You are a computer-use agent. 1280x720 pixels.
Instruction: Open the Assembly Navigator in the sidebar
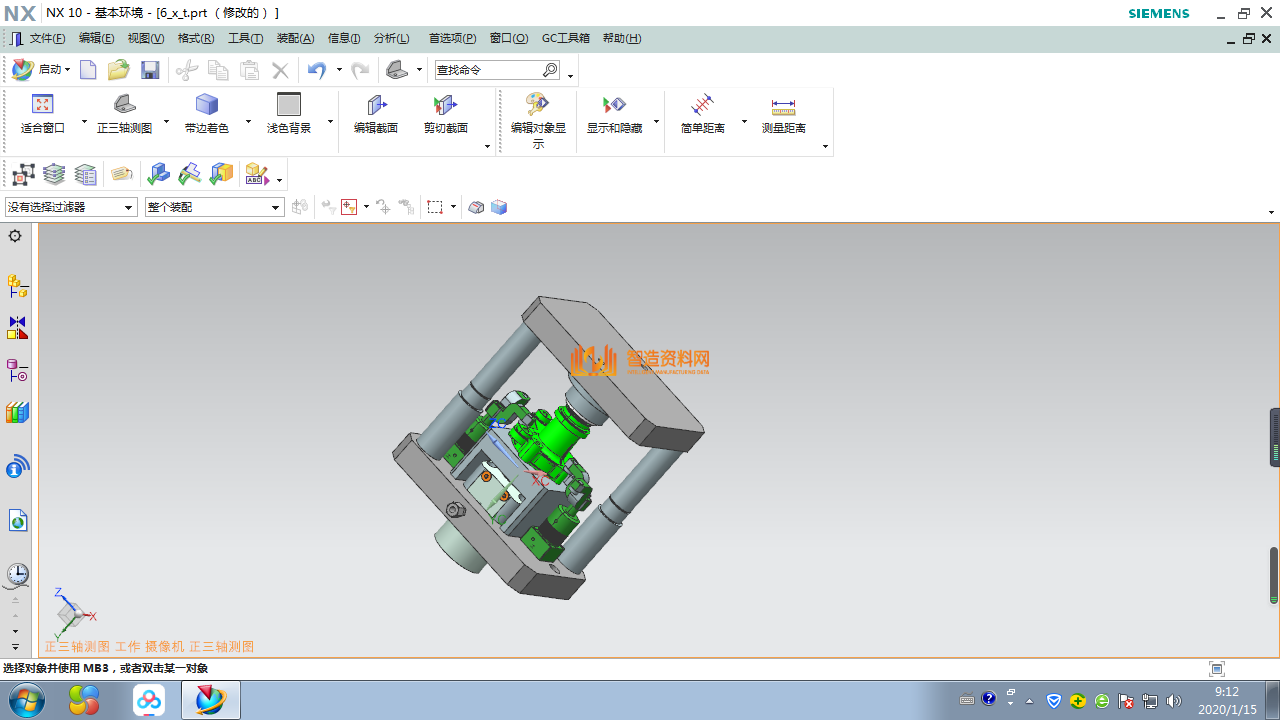17,286
